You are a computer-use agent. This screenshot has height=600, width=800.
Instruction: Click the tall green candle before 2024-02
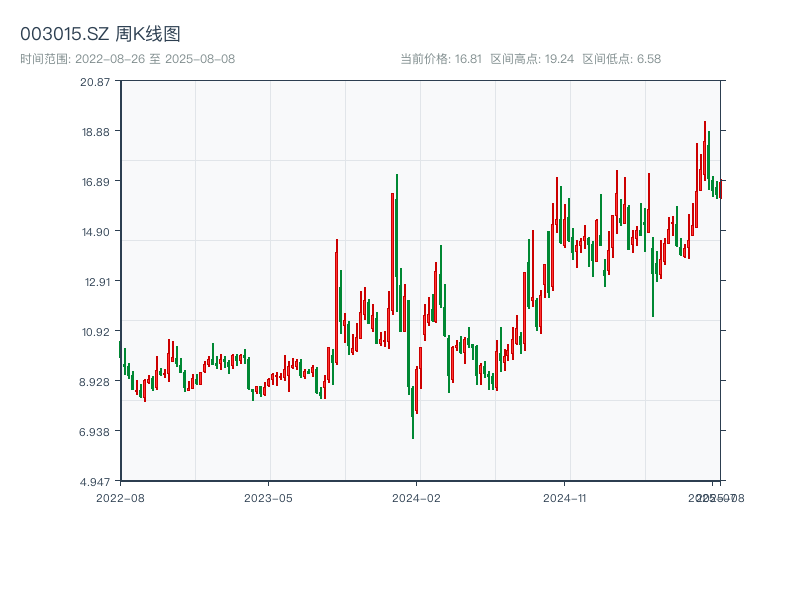point(397,250)
